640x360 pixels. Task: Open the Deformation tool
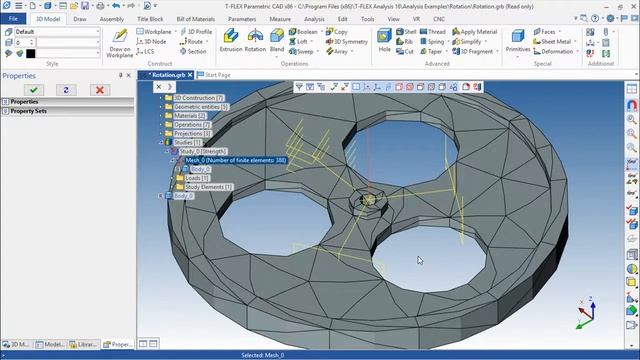click(x=553, y=51)
